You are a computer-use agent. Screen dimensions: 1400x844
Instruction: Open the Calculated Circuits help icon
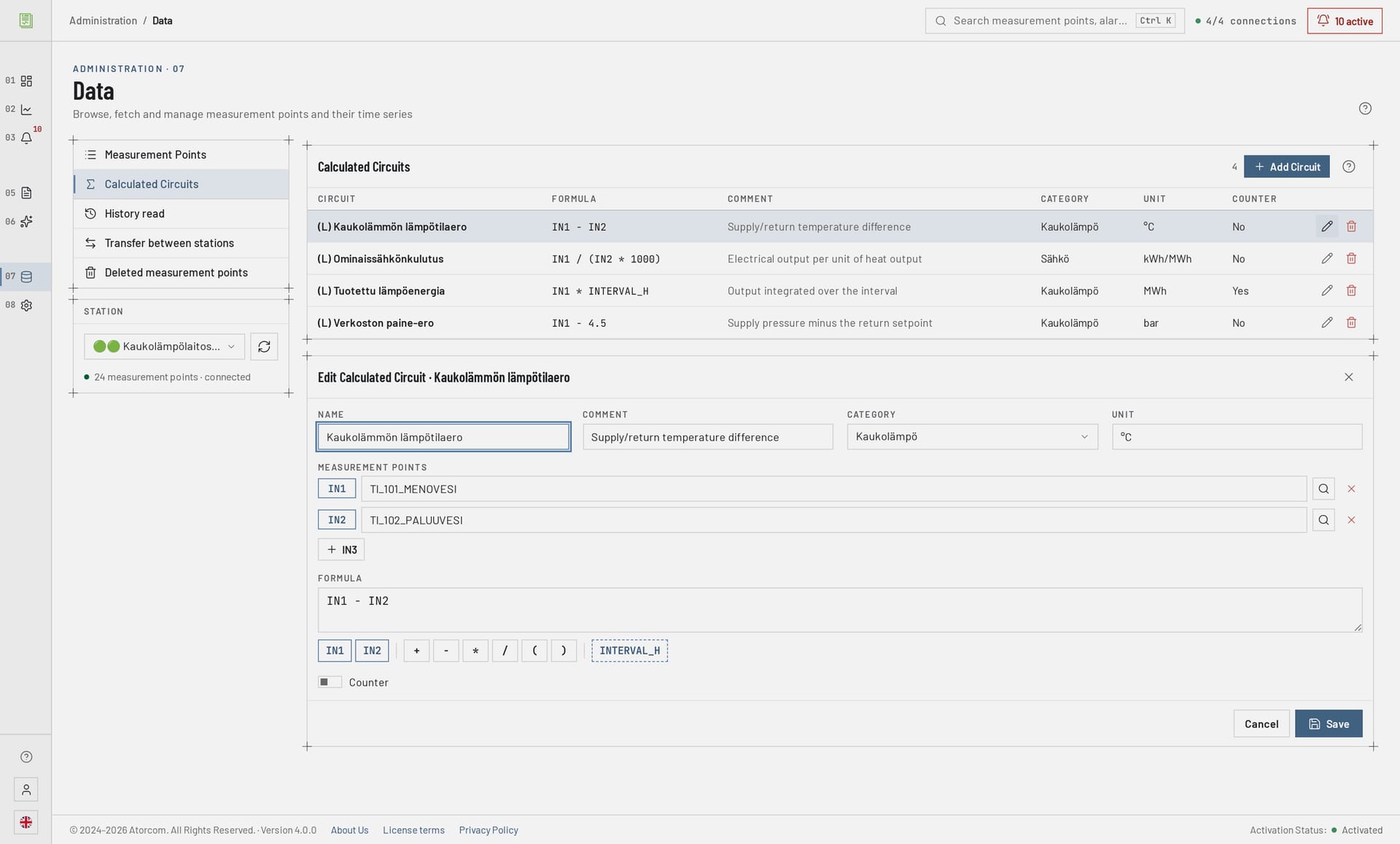[1349, 167]
